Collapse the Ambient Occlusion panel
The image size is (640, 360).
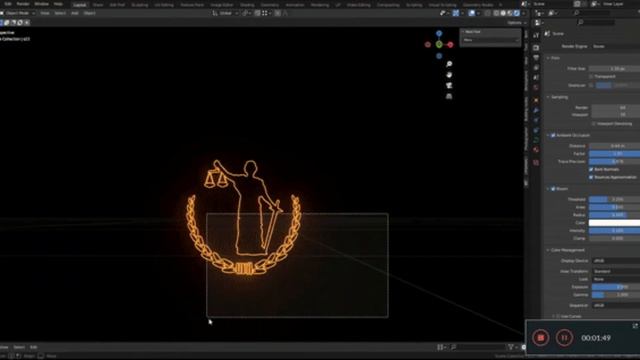point(548,135)
